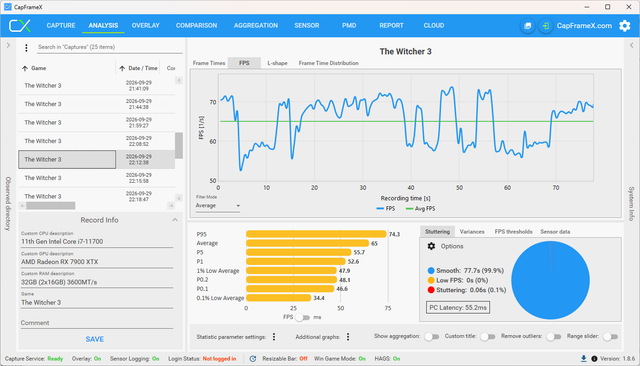
Task: Open the AGGREGATION tab
Action: tap(256, 26)
